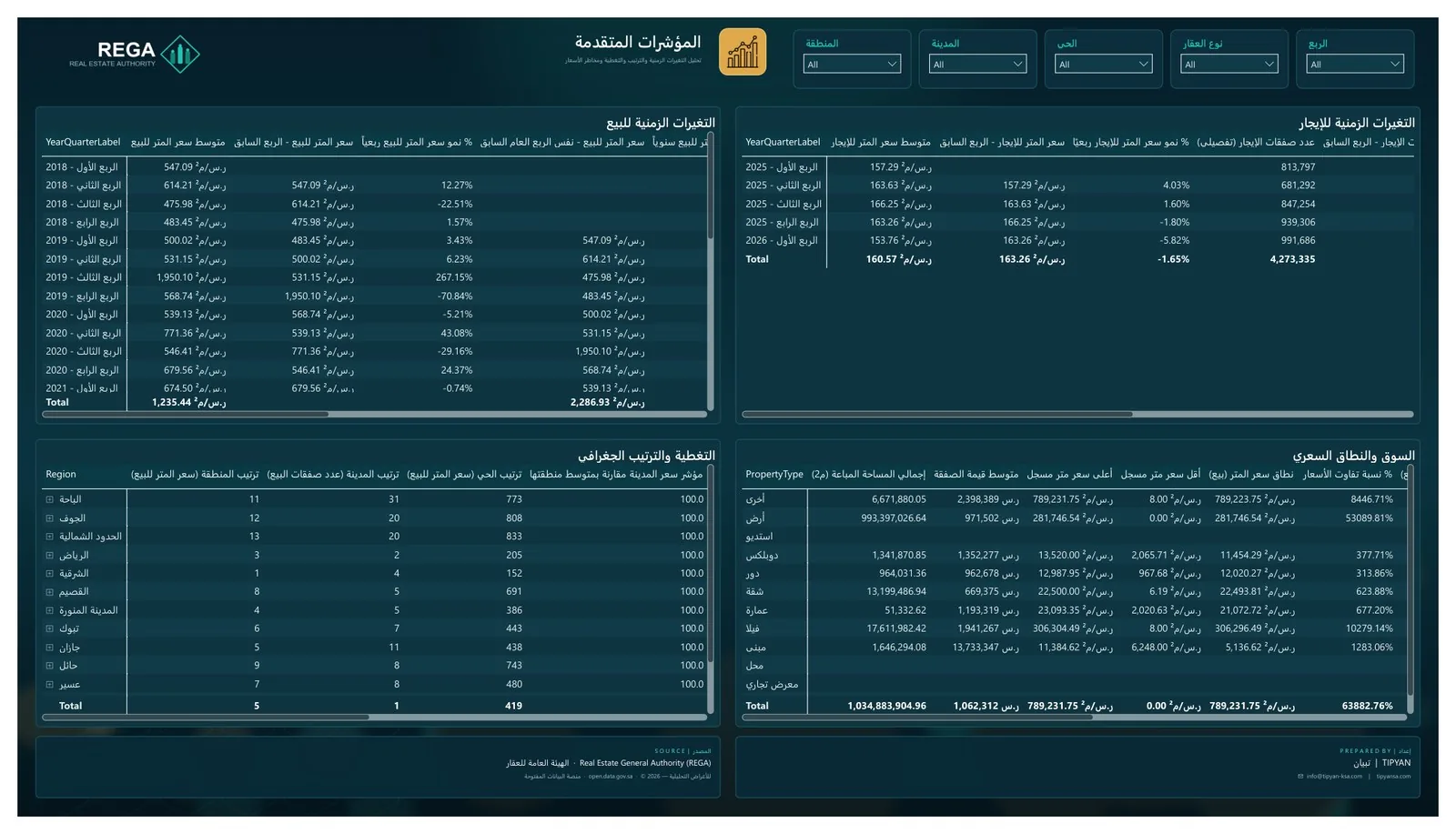The height and width of the screenshot is (834, 1456).
Task: Expand the الباحة region row
Action: [x=50, y=499]
